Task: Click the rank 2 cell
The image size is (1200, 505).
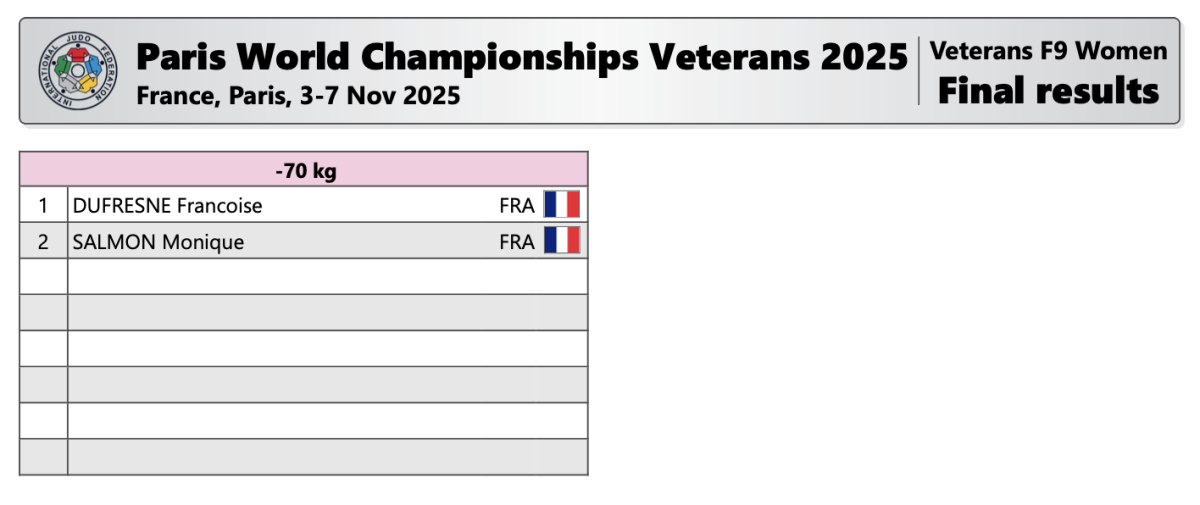Action: (x=43, y=242)
